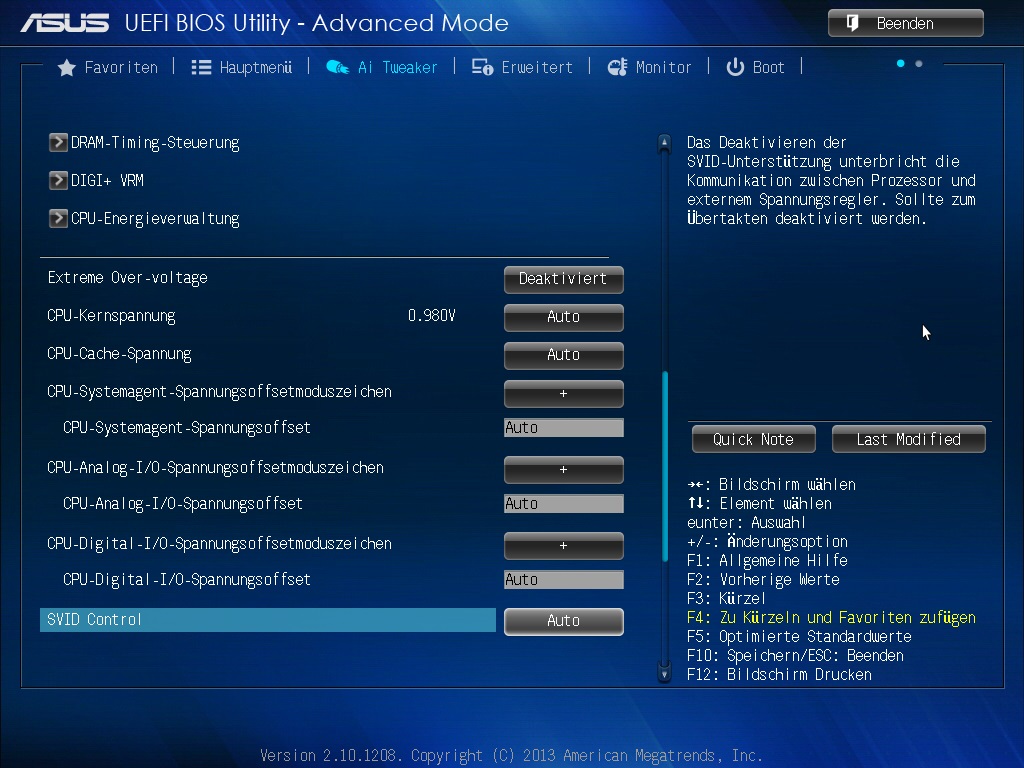The height and width of the screenshot is (768, 1024).
Task: Click the door icon on Beenden
Action: pos(852,24)
